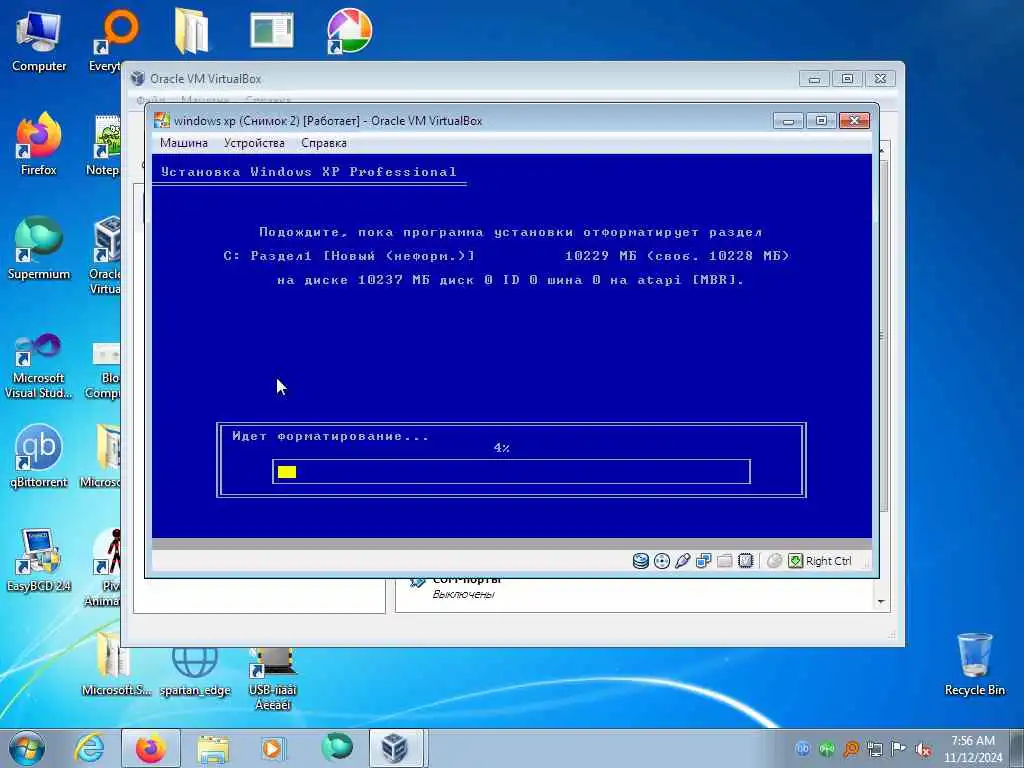The image size is (1024, 768).
Task: Open the Устройства menu
Action: click(x=254, y=143)
